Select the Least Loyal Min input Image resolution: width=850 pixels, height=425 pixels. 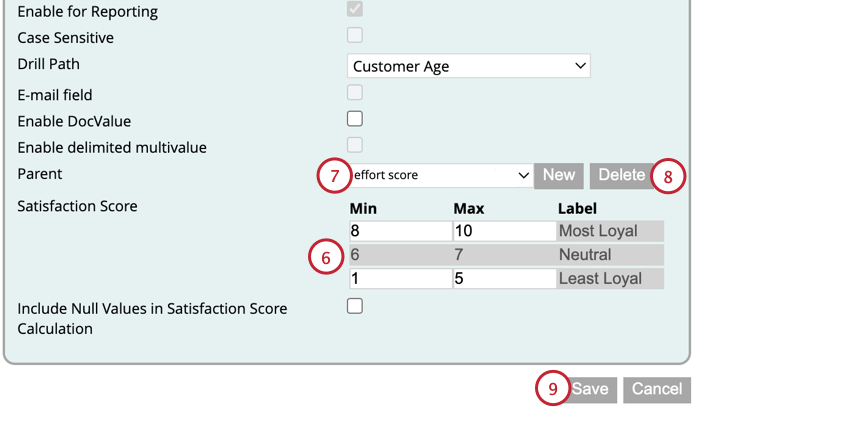399,279
